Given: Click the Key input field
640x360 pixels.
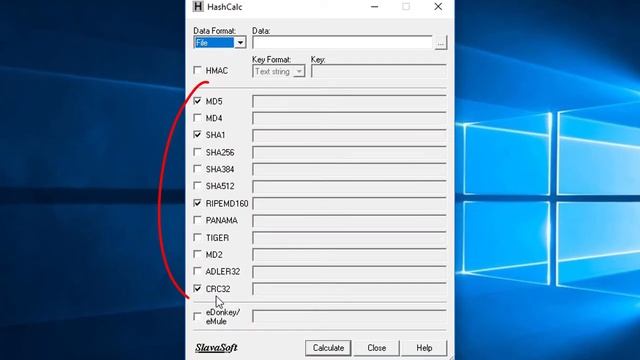Looking at the screenshot, I should click(379, 71).
